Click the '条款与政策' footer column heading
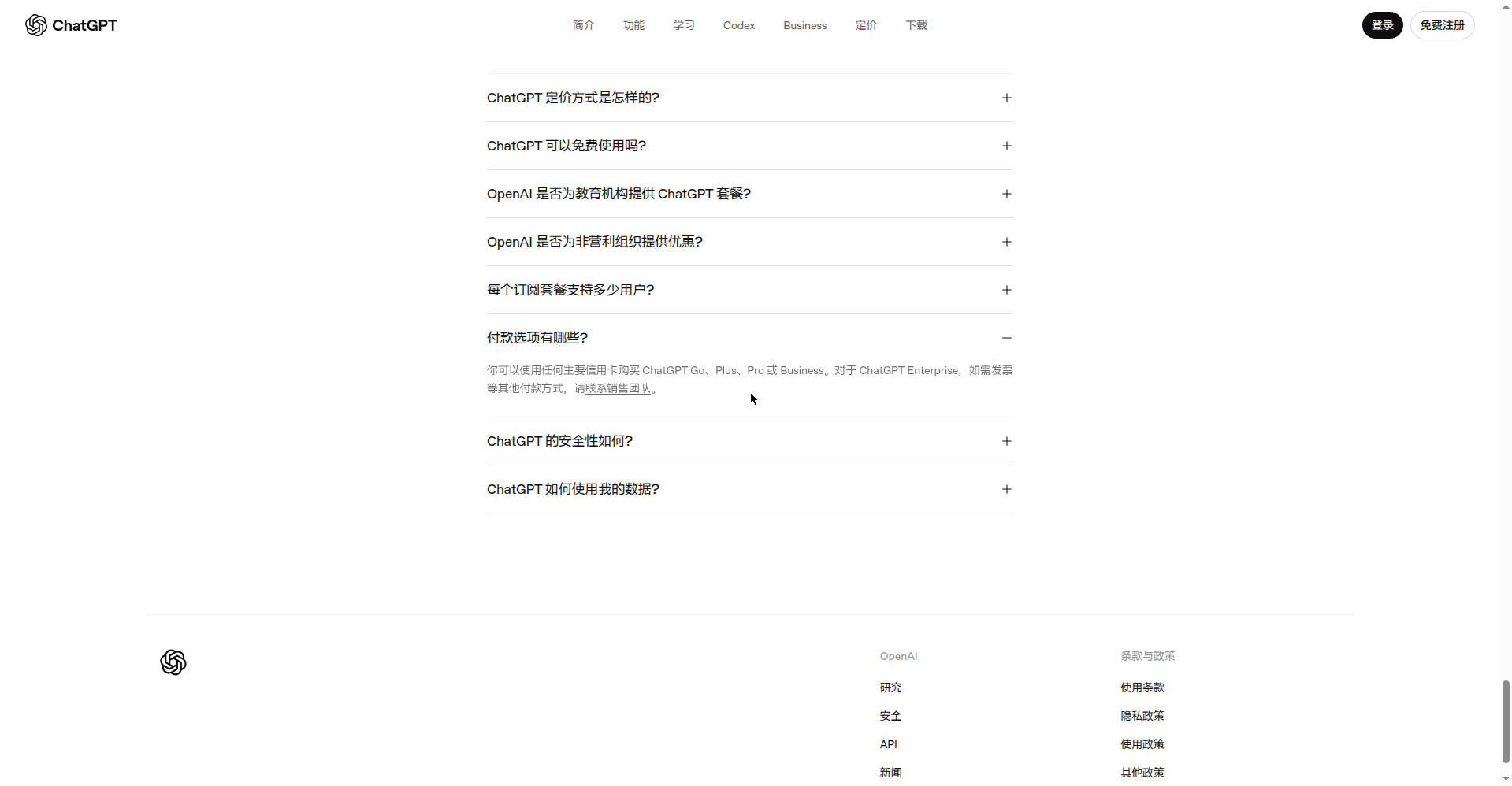 [1148, 656]
